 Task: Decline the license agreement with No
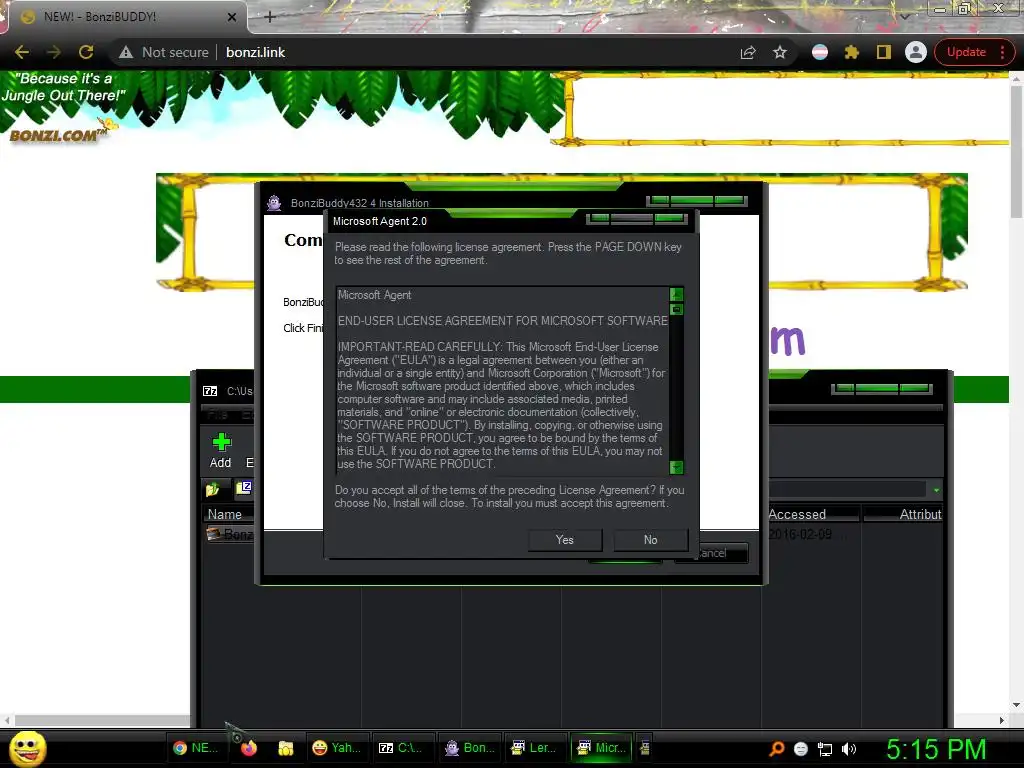[650, 540]
